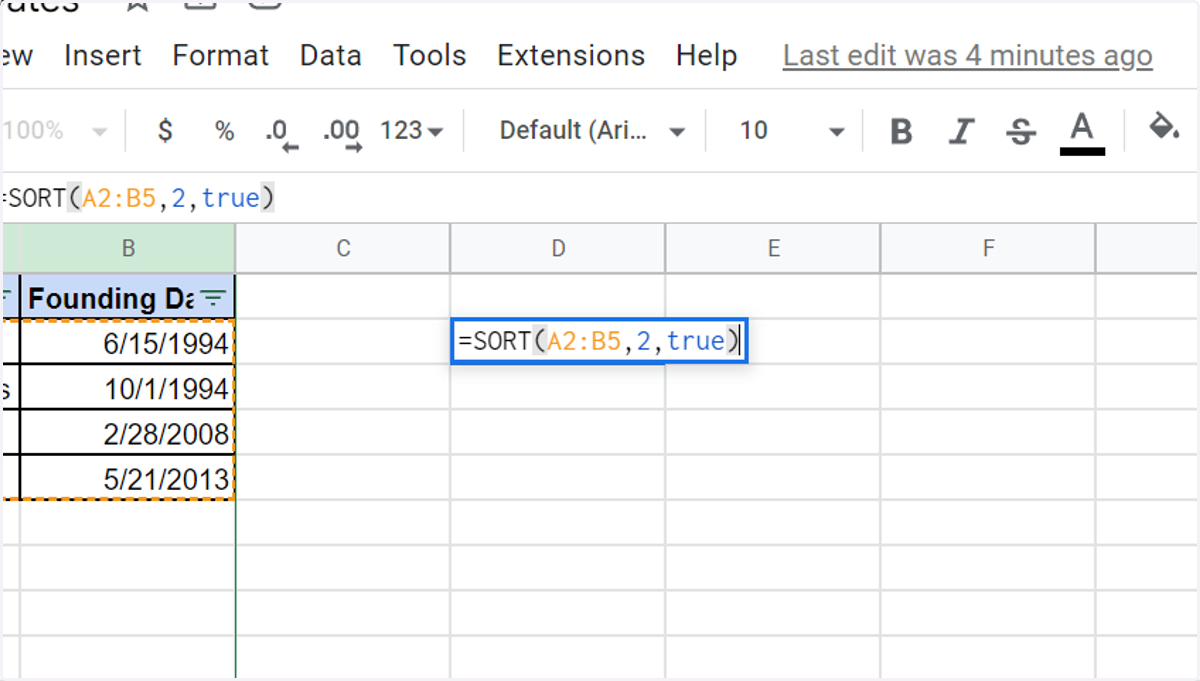Viewport: 1200px width, 681px height.
Task: Select the column B header
Action: [x=128, y=248]
